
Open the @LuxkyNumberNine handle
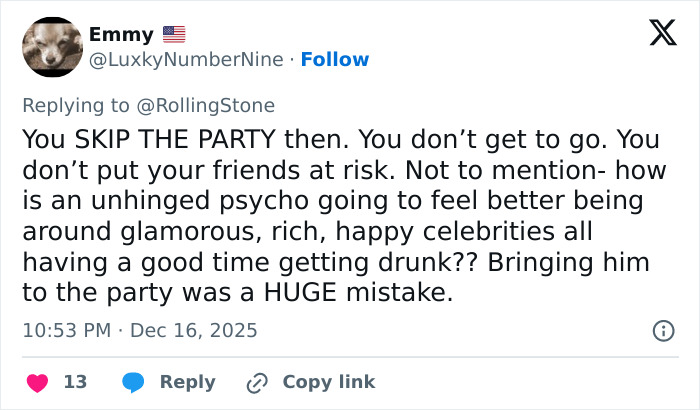click(x=186, y=59)
